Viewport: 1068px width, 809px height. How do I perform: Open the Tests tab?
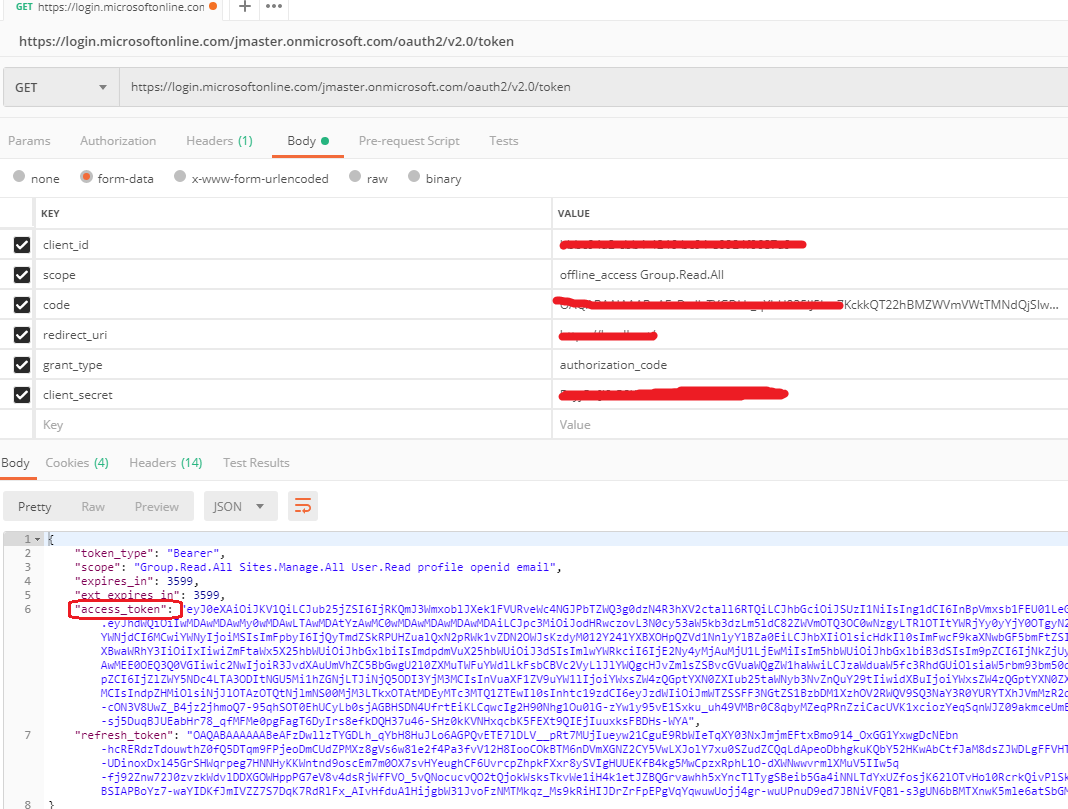point(503,141)
